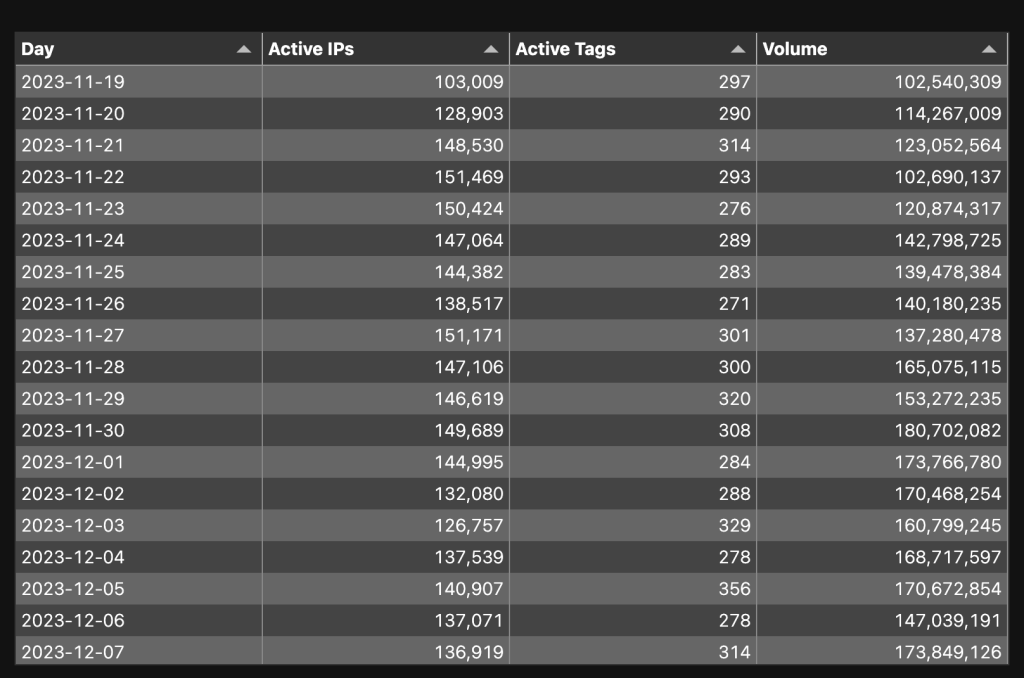Click the Active Tags sort arrow

pos(738,49)
